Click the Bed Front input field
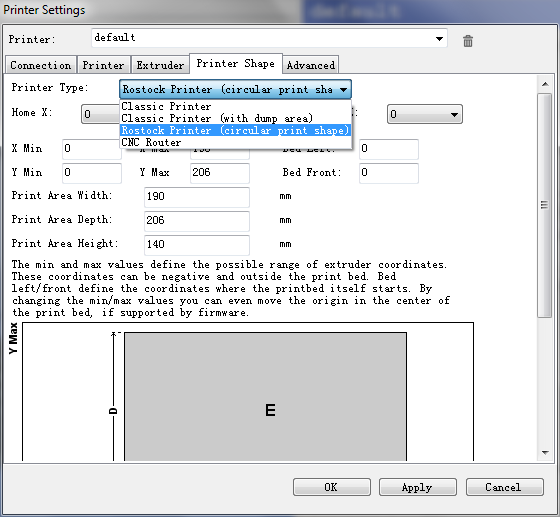 tap(389, 173)
